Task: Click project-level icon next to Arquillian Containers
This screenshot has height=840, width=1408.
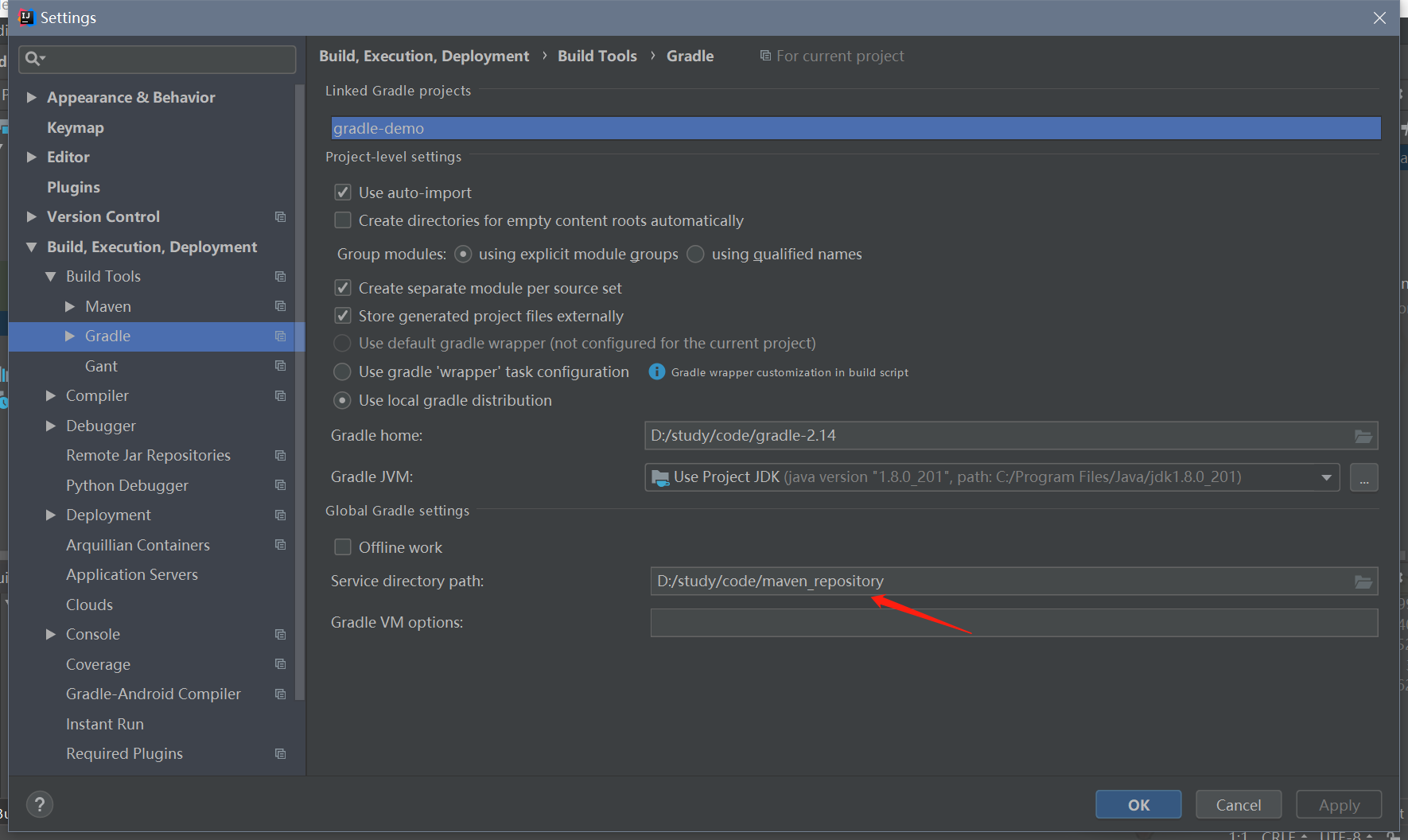Action: 280,545
